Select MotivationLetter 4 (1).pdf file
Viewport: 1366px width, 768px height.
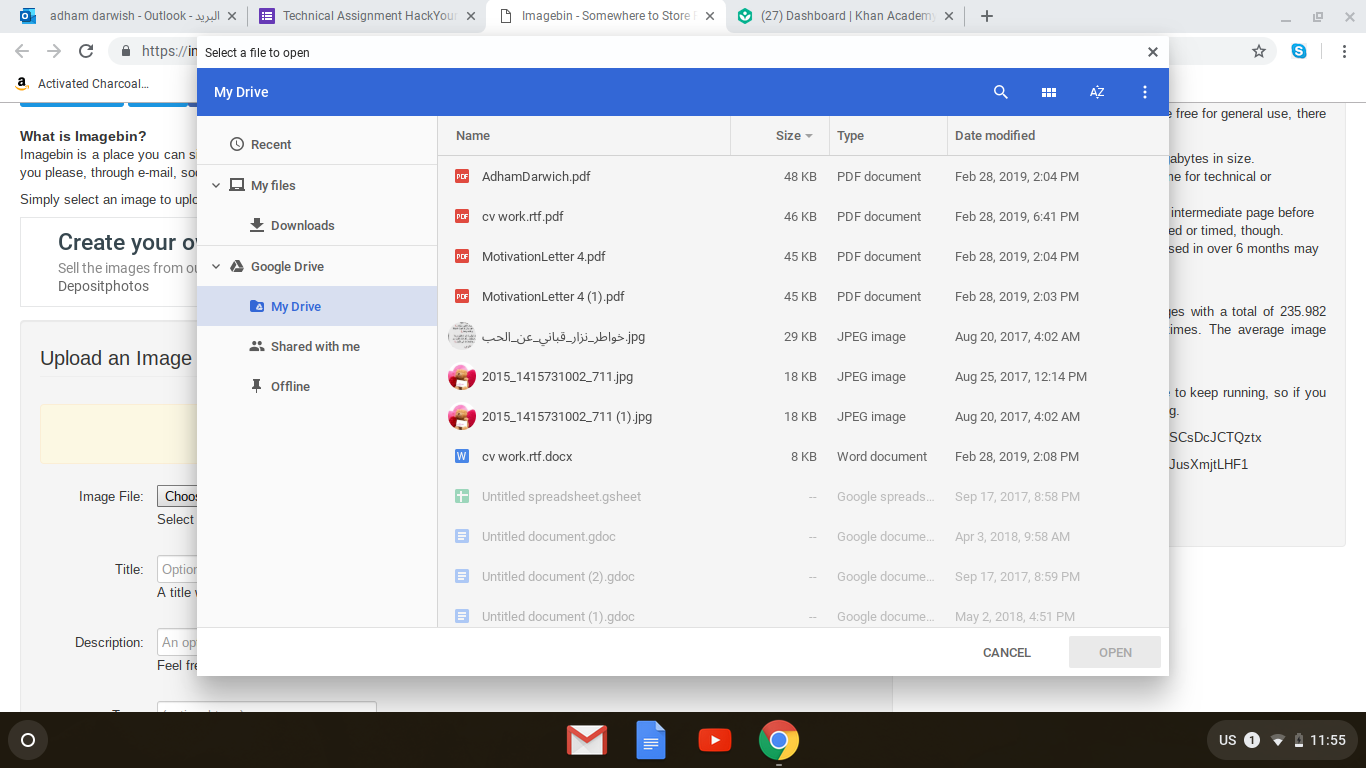(803, 296)
